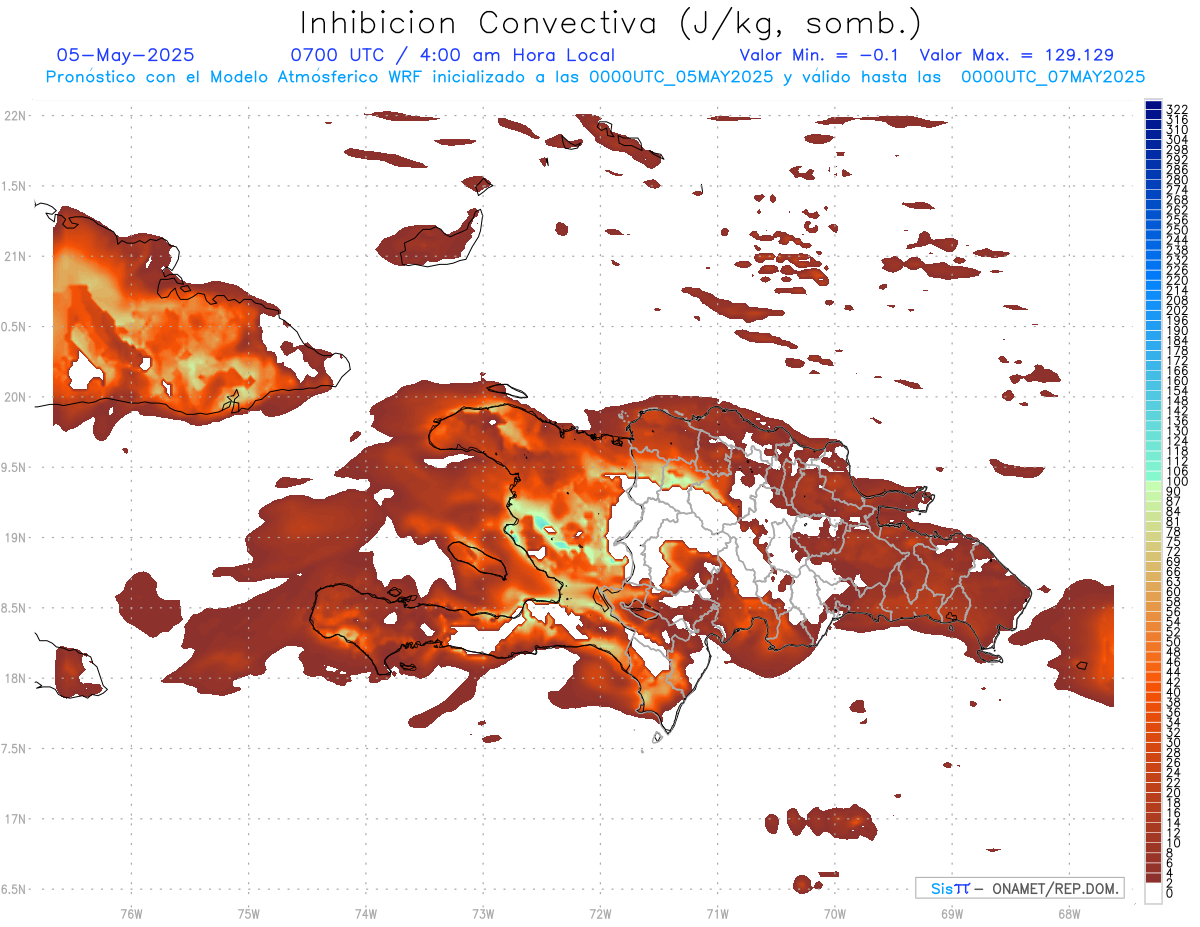Click the valid-until time "0000UTC_07MAY2025"
The width and height of the screenshot is (1200, 927).
pyautogui.click(x=1053, y=76)
